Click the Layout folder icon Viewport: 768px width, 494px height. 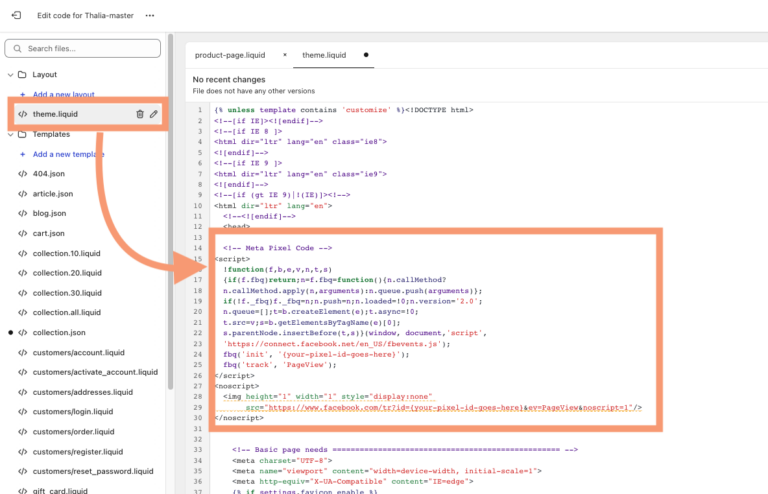coord(22,75)
